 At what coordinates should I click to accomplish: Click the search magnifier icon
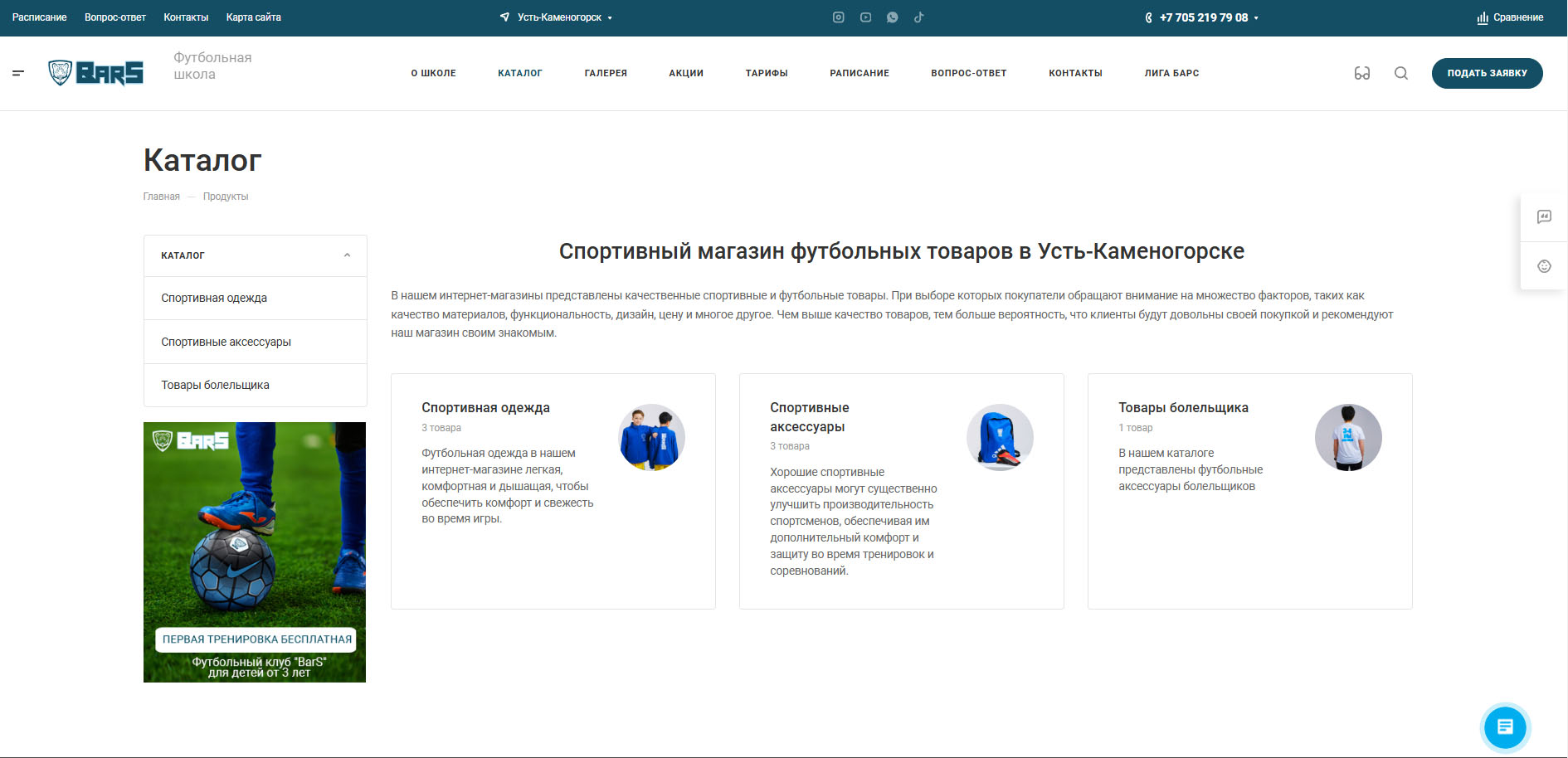click(1400, 74)
